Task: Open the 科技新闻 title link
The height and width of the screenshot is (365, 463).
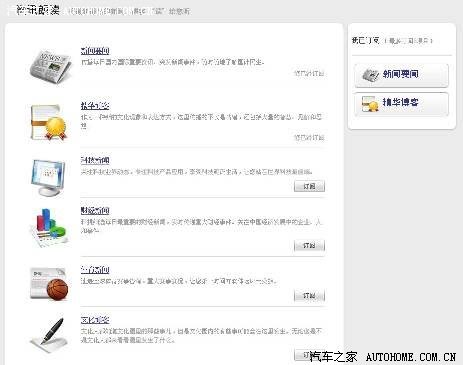Action: click(x=95, y=160)
